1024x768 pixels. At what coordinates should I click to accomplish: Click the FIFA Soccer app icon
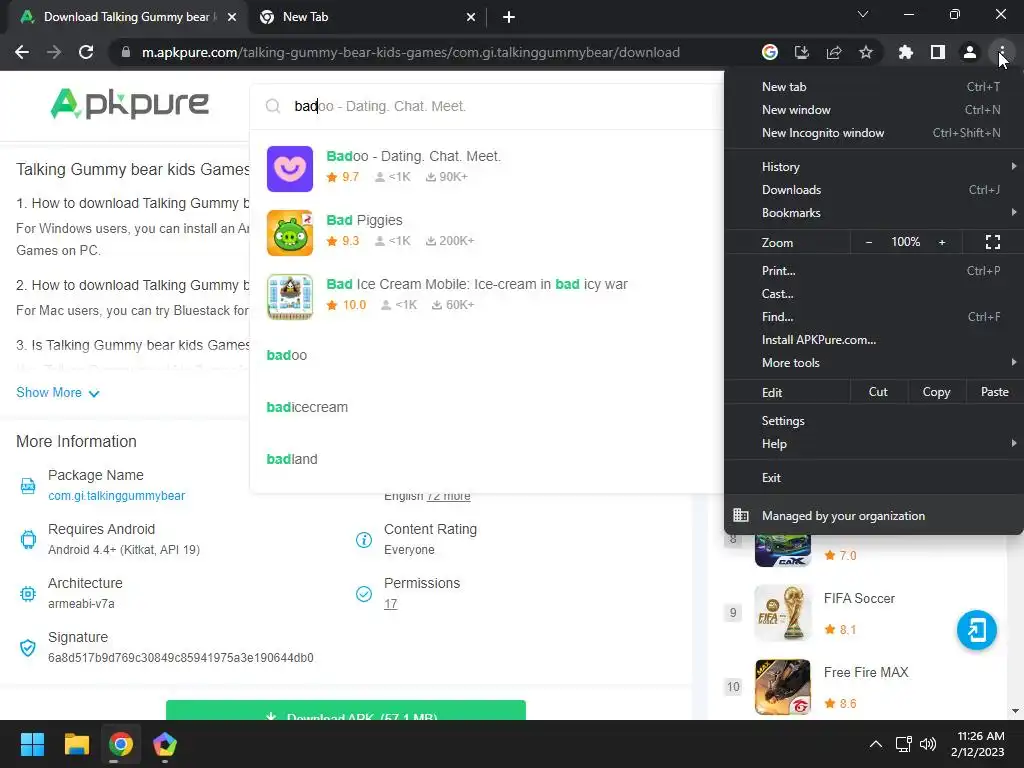click(782, 613)
